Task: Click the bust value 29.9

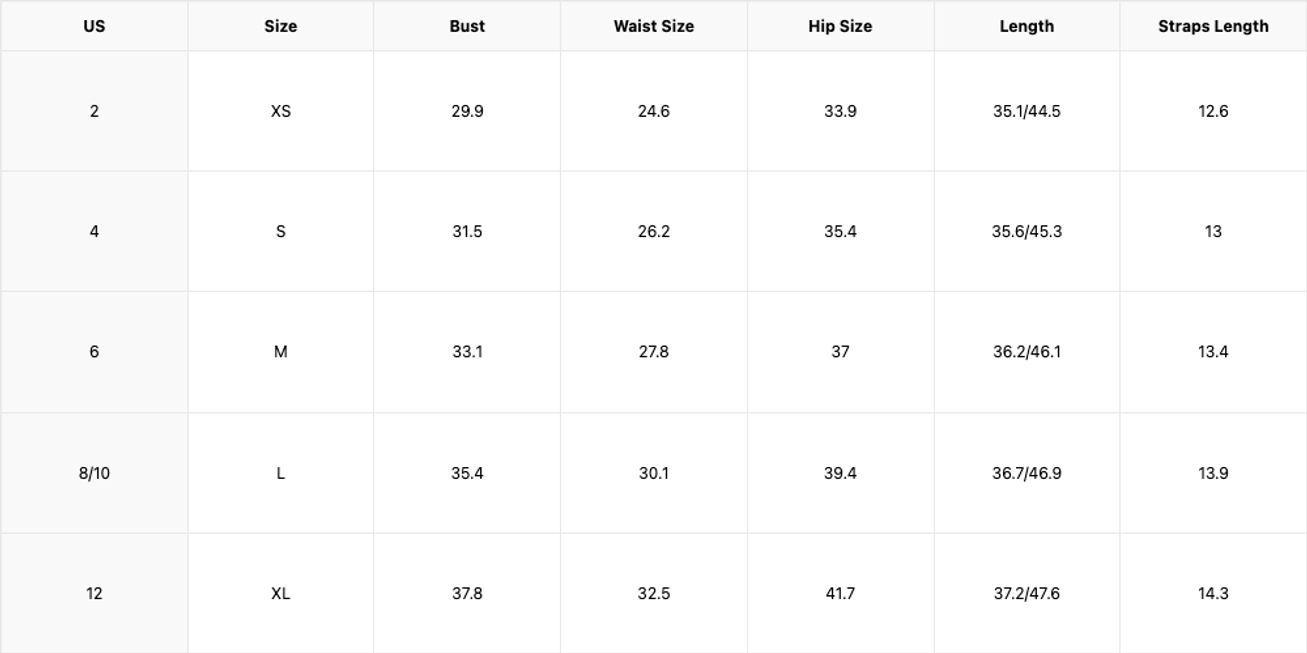Action: coord(467,111)
